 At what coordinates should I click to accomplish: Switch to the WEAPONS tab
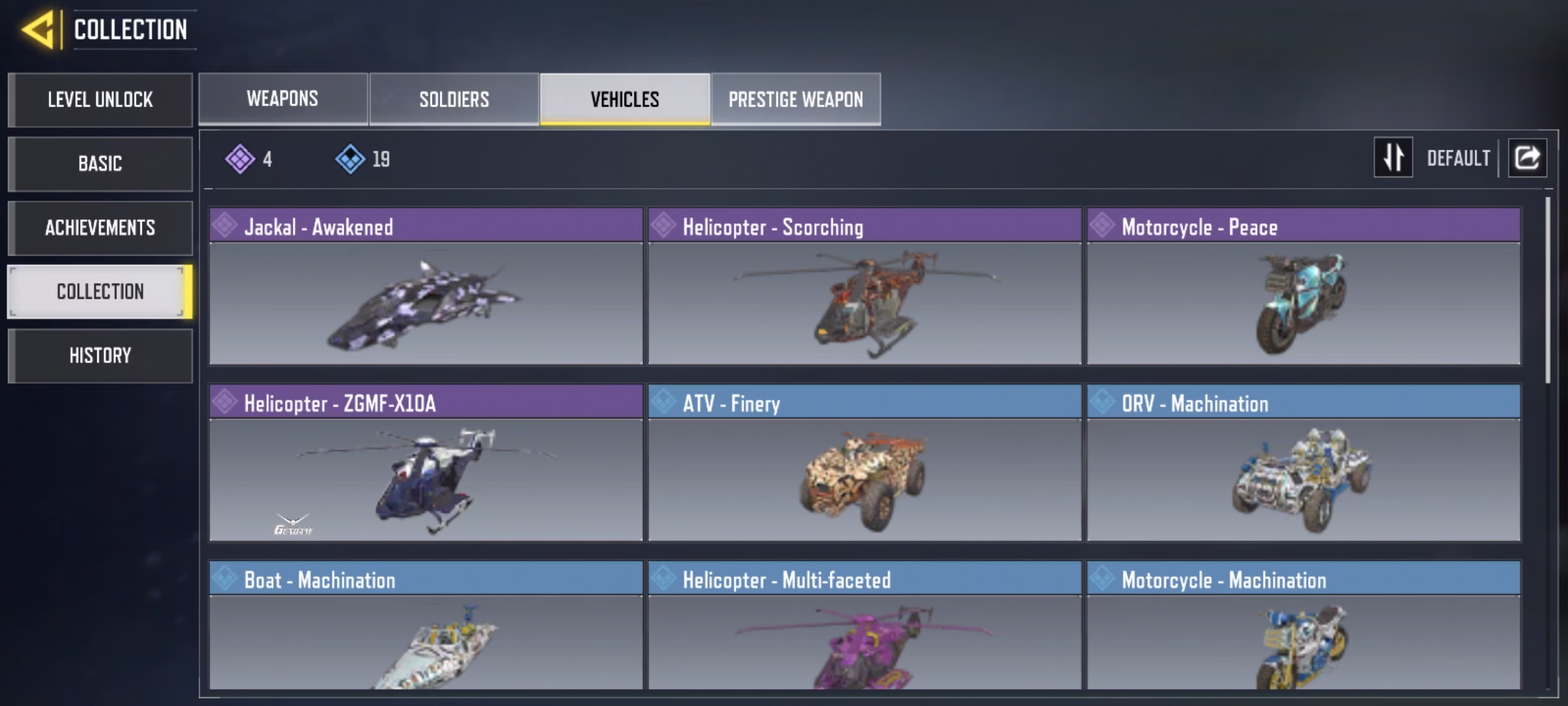pyautogui.click(x=283, y=99)
